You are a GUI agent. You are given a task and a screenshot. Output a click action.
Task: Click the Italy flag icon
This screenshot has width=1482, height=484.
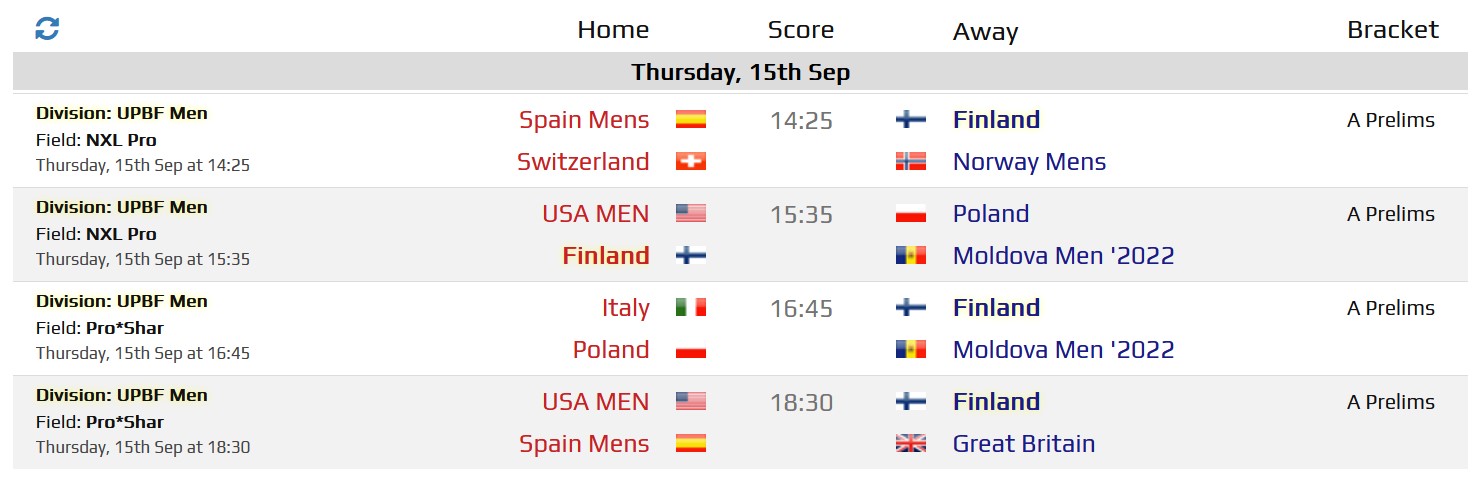click(691, 307)
